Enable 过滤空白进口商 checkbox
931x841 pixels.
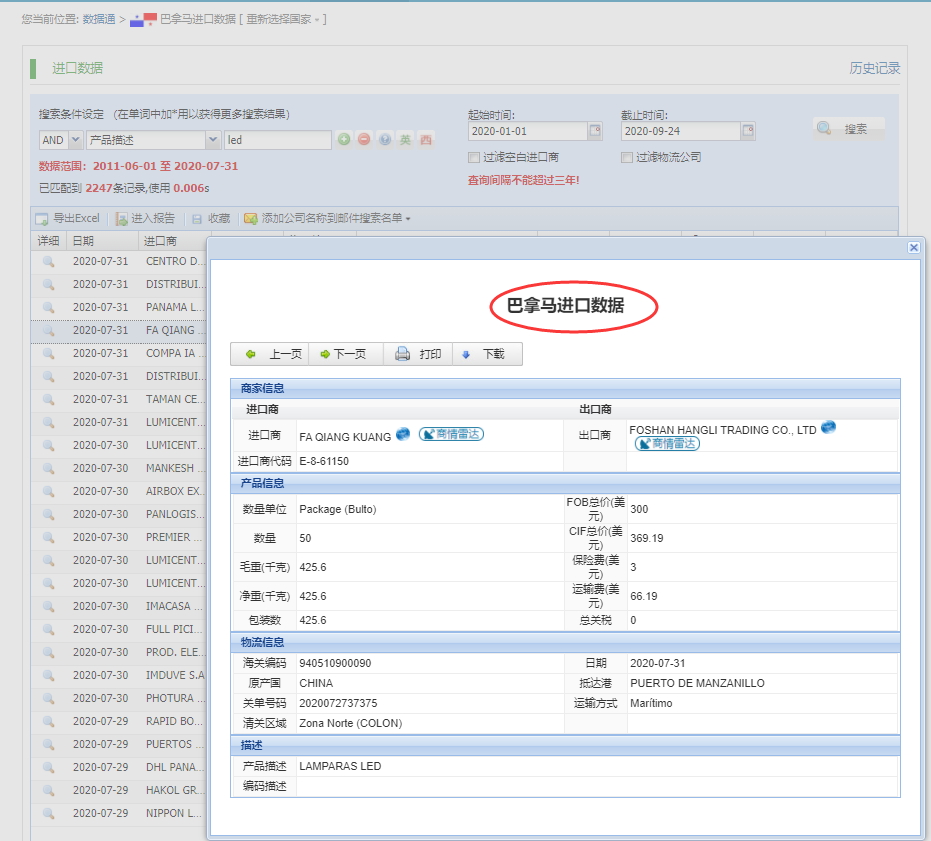(474, 157)
